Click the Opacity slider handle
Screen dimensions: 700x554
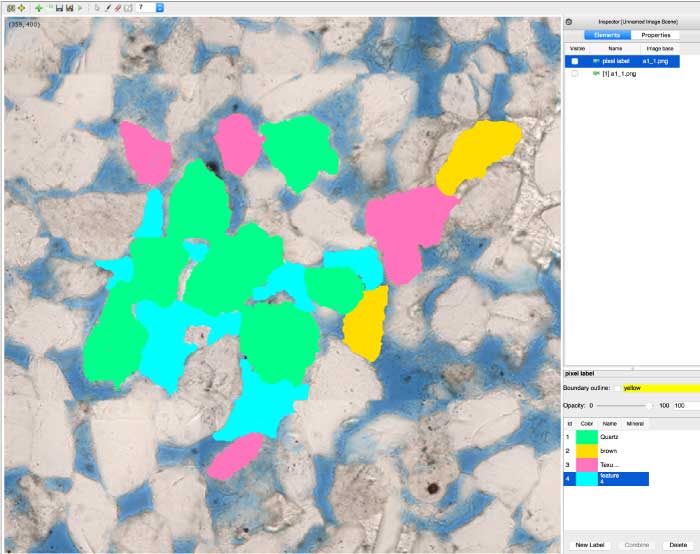point(649,406)
